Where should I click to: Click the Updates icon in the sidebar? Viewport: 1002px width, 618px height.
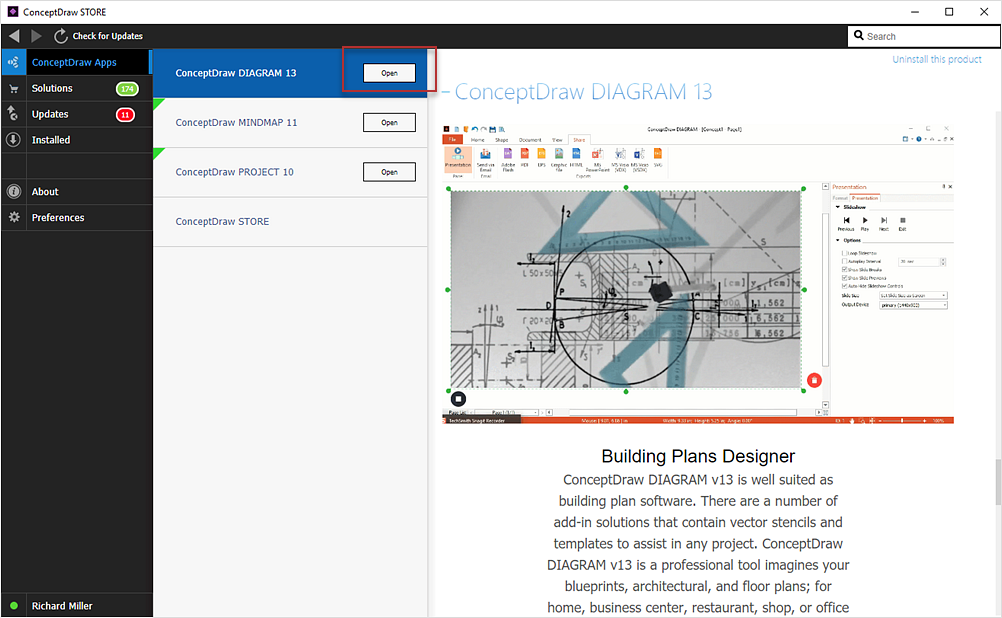pos(13,114)
